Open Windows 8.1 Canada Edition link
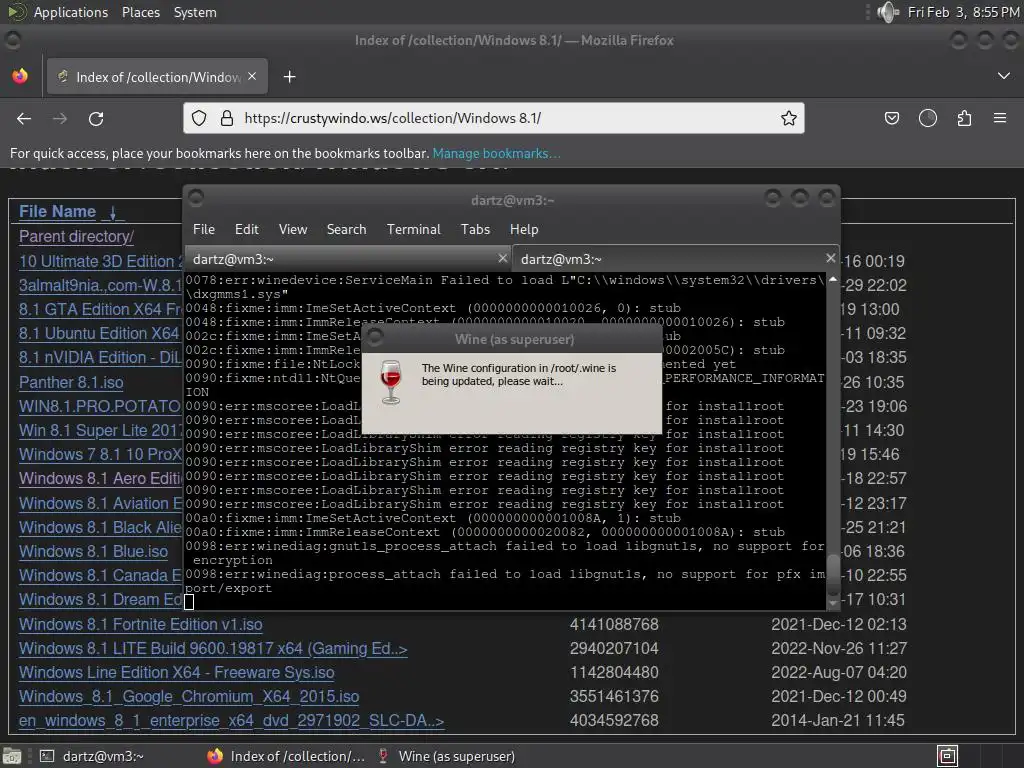Viewport: 1024px width, 768px height. point(101,575)
